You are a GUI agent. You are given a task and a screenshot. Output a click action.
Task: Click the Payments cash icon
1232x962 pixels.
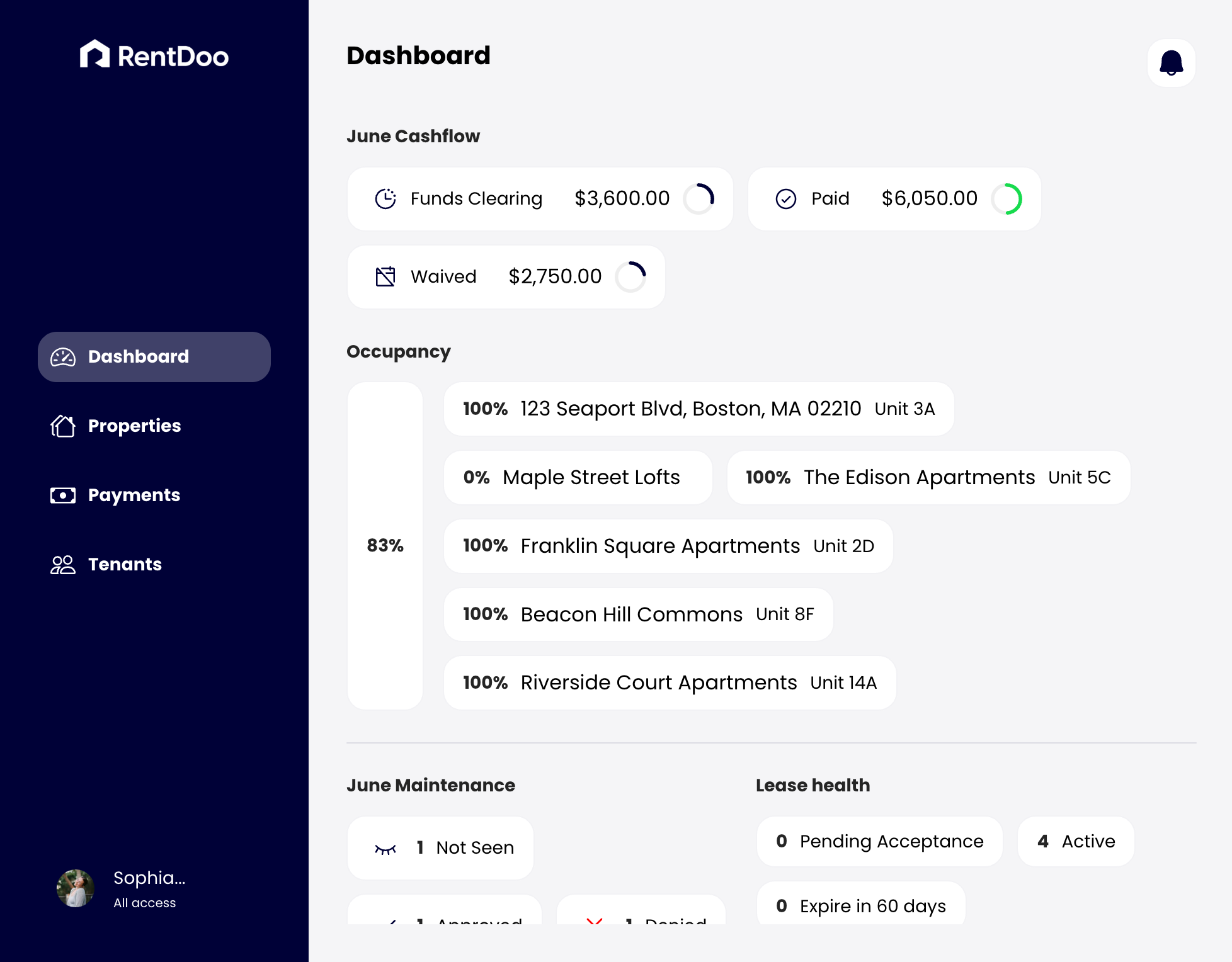(63, 495)
